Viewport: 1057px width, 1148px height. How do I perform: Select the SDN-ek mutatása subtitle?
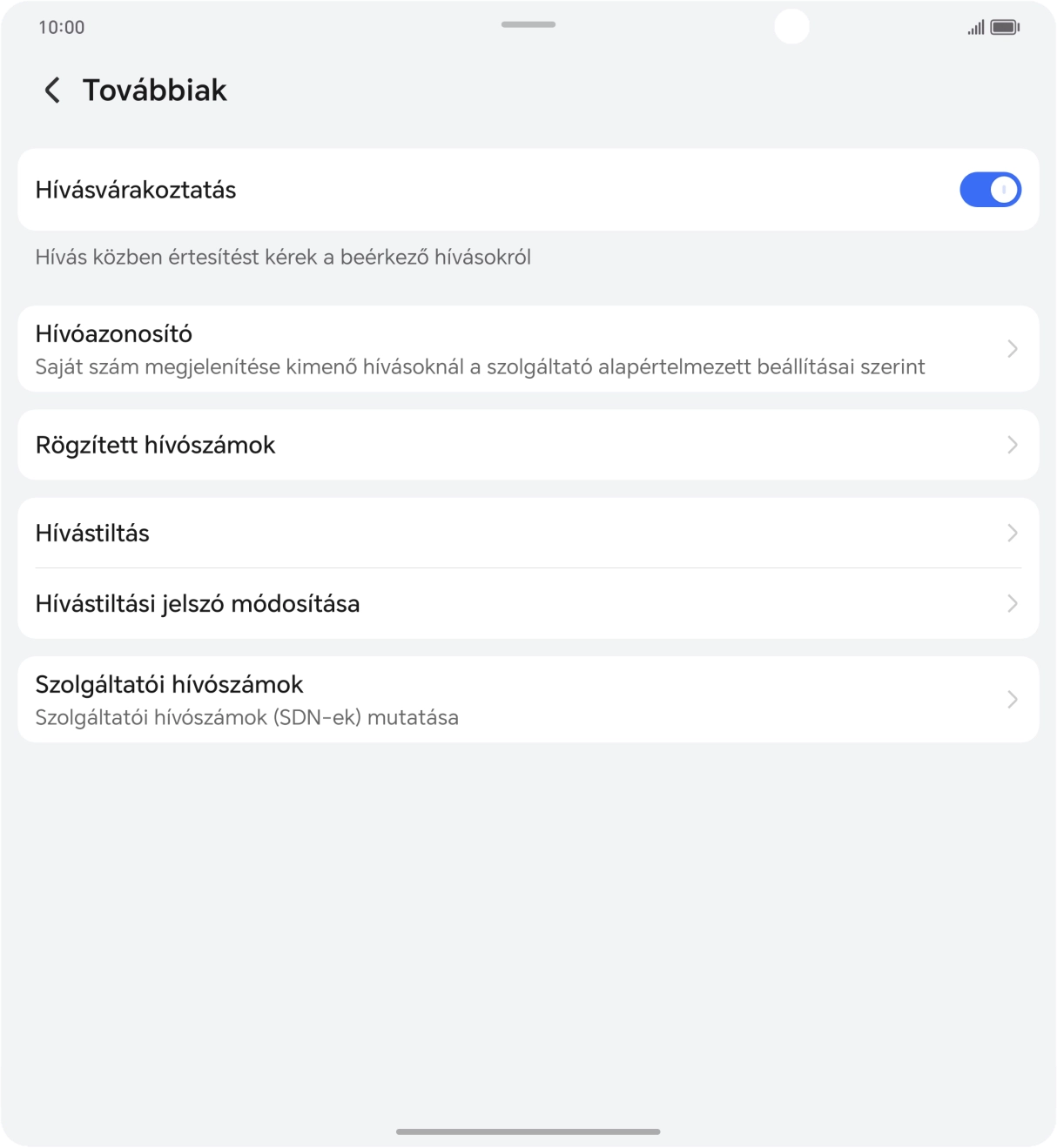tap(247, 717)
